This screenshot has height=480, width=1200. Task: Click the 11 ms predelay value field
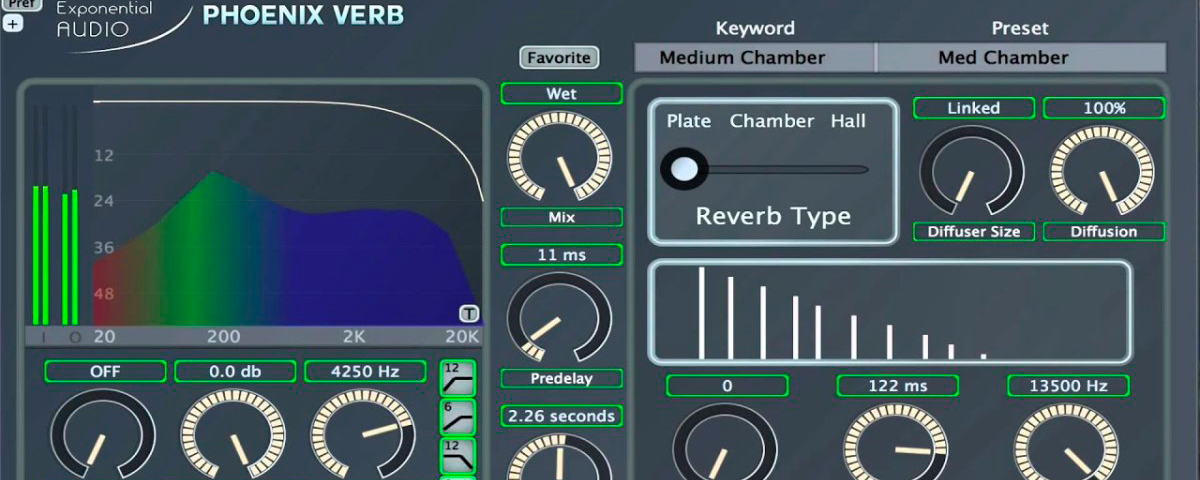[561, 255]
